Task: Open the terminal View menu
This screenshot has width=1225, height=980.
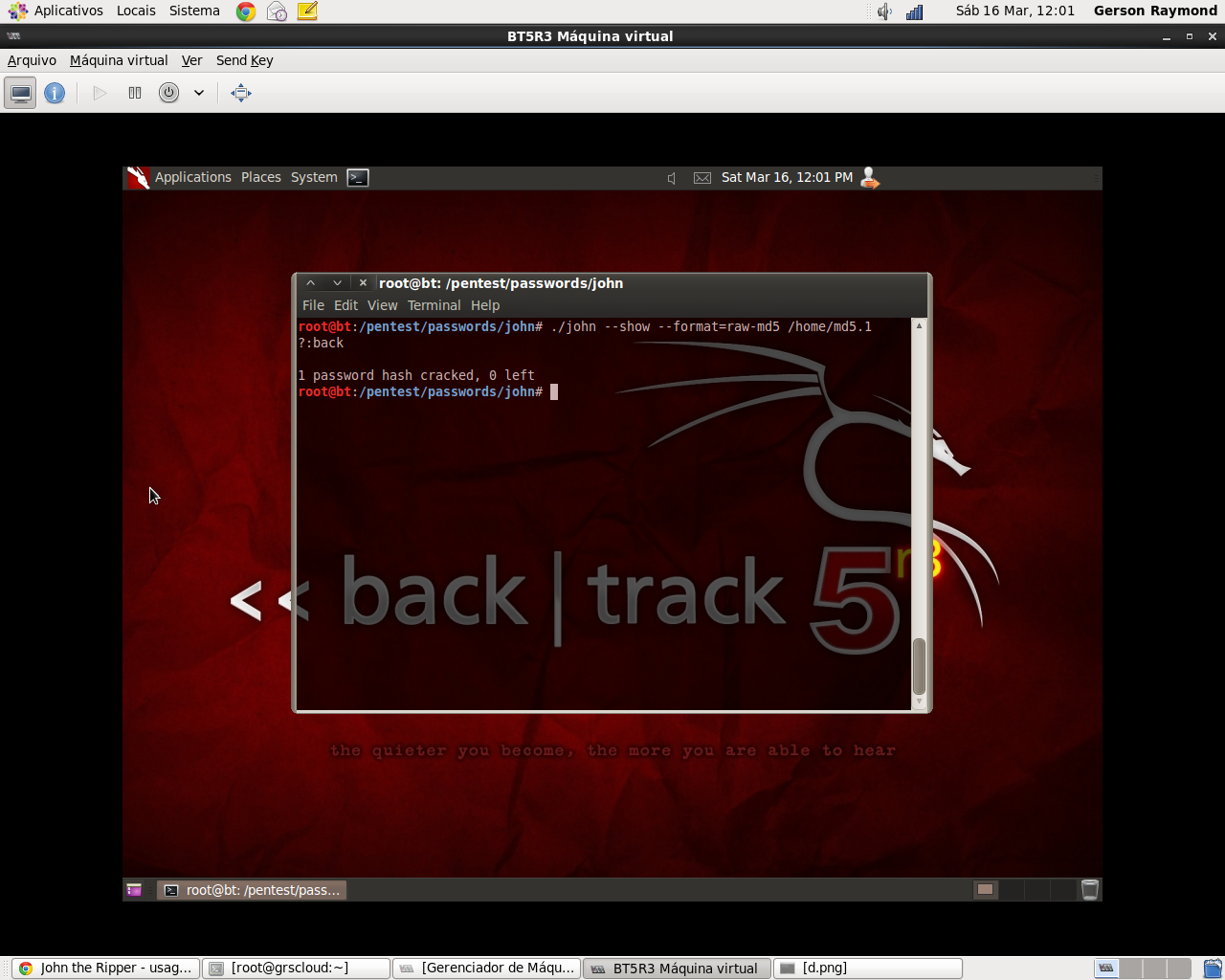Action: point(382,305)
